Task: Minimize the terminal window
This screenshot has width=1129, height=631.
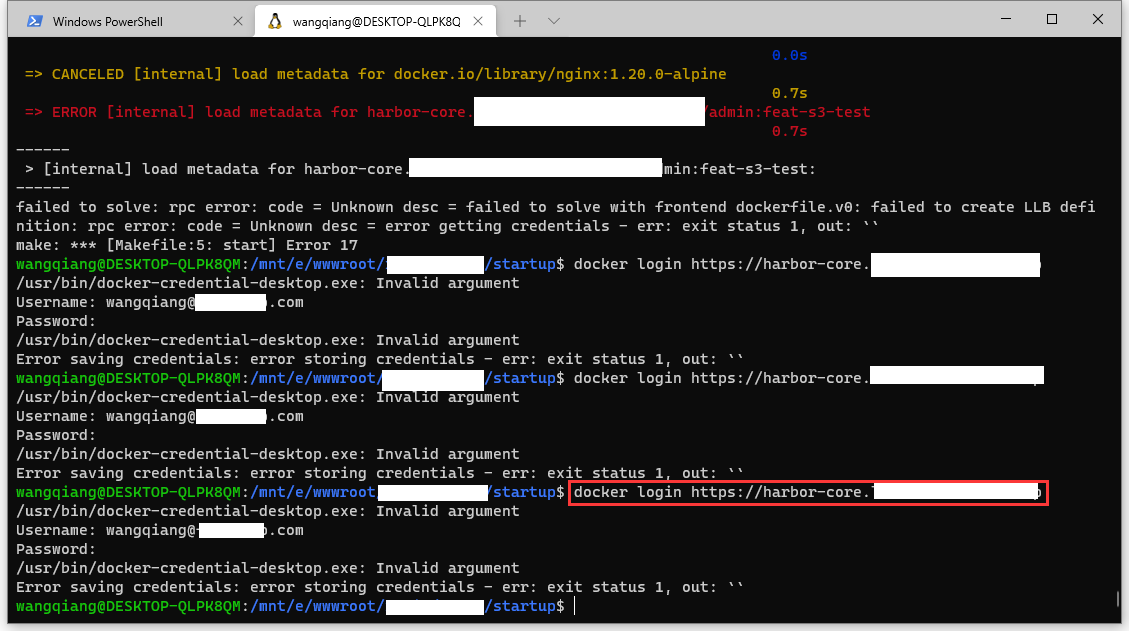Action: click(x=1006, y=19)
